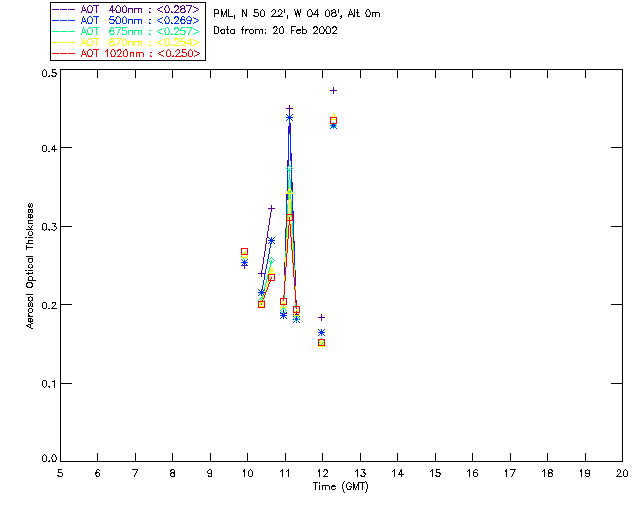Click the x-axis label 7
Image resolution: width=640 pixels, height=512 pixels.
tap(135, 473)
